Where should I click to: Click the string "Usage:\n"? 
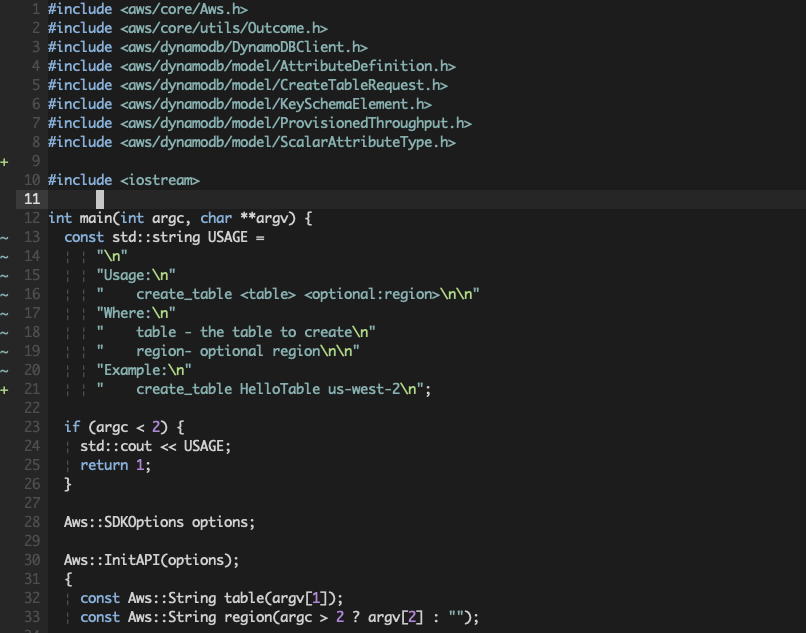[136, 275]
